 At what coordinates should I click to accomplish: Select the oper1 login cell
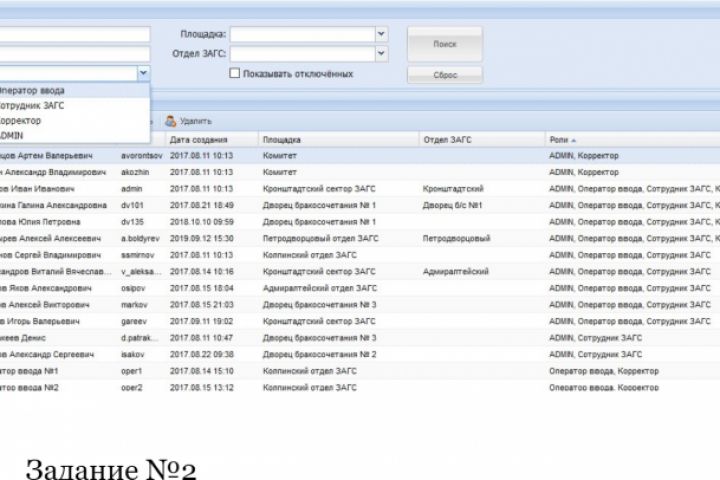131,371
